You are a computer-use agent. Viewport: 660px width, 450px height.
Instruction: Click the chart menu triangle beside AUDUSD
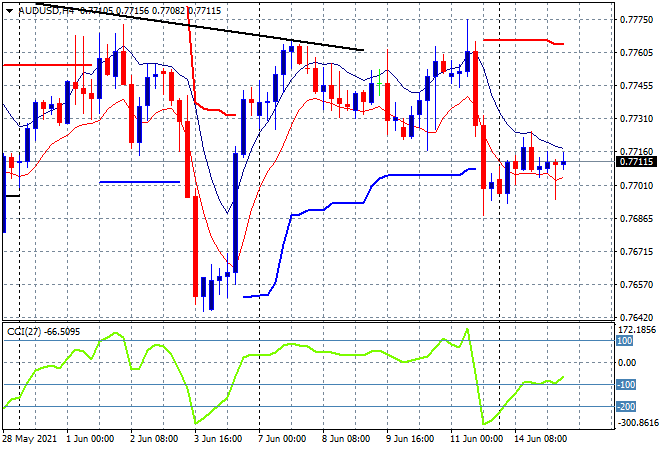[x=10, y=11]
